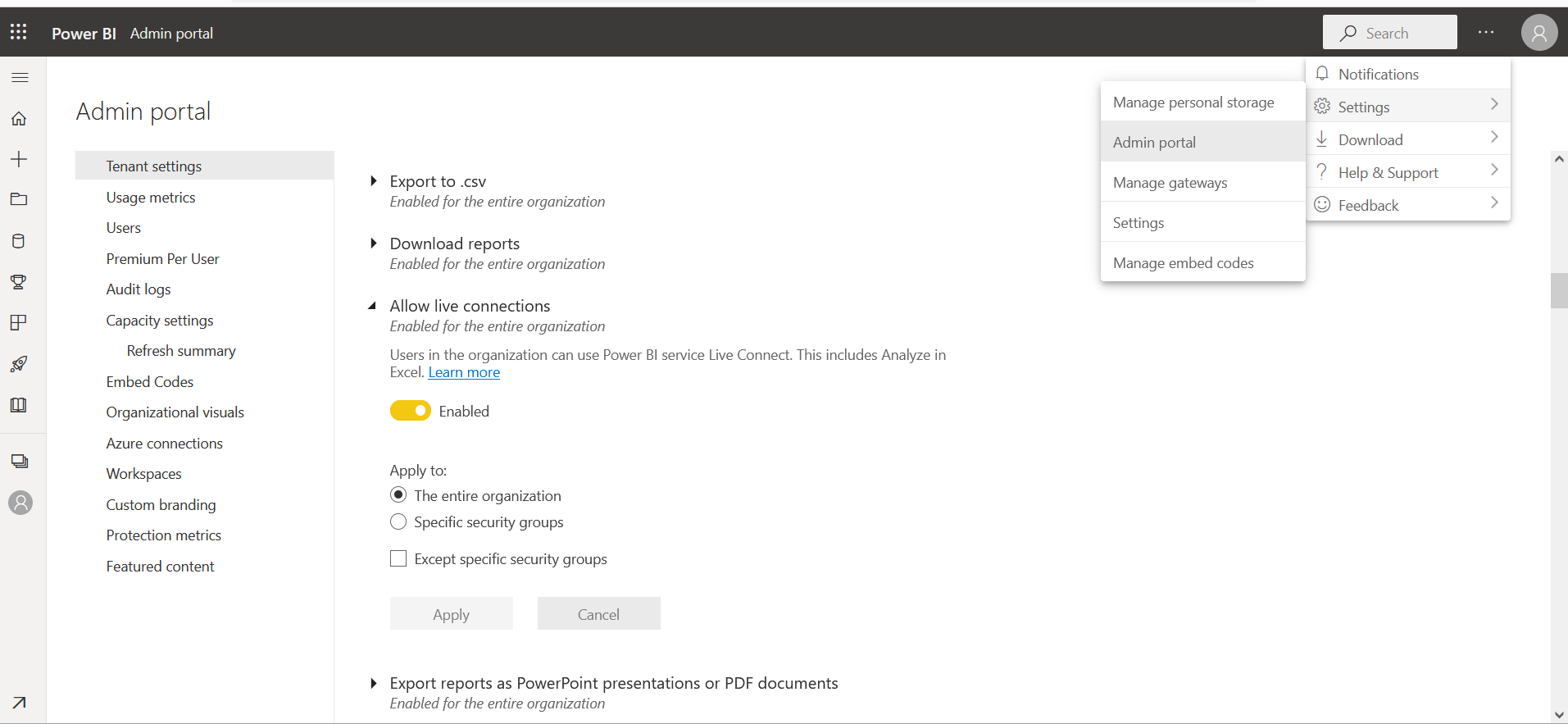
Task: Open Browse folder icon in sidebar
Action: tap(19, 199)
